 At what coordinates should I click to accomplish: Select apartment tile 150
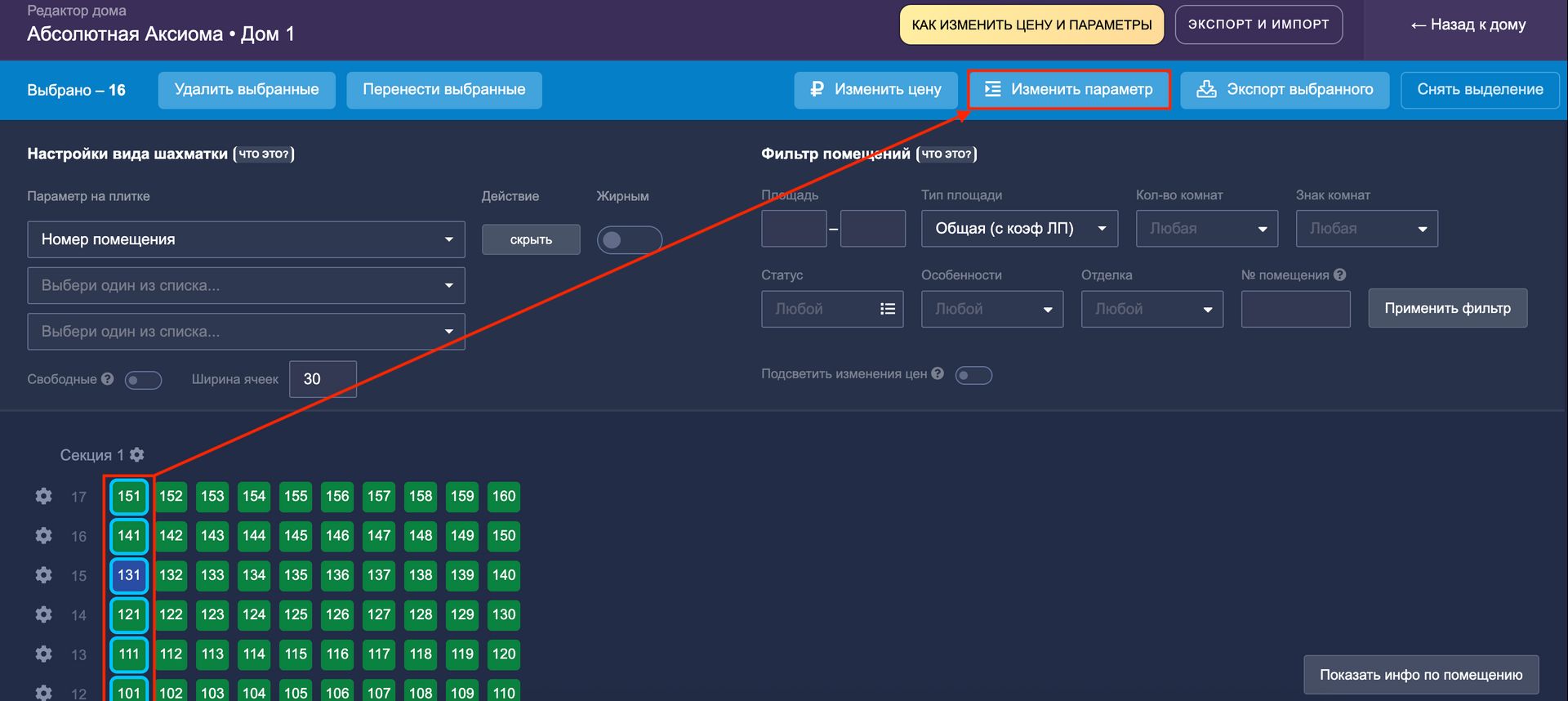[504, 535]
